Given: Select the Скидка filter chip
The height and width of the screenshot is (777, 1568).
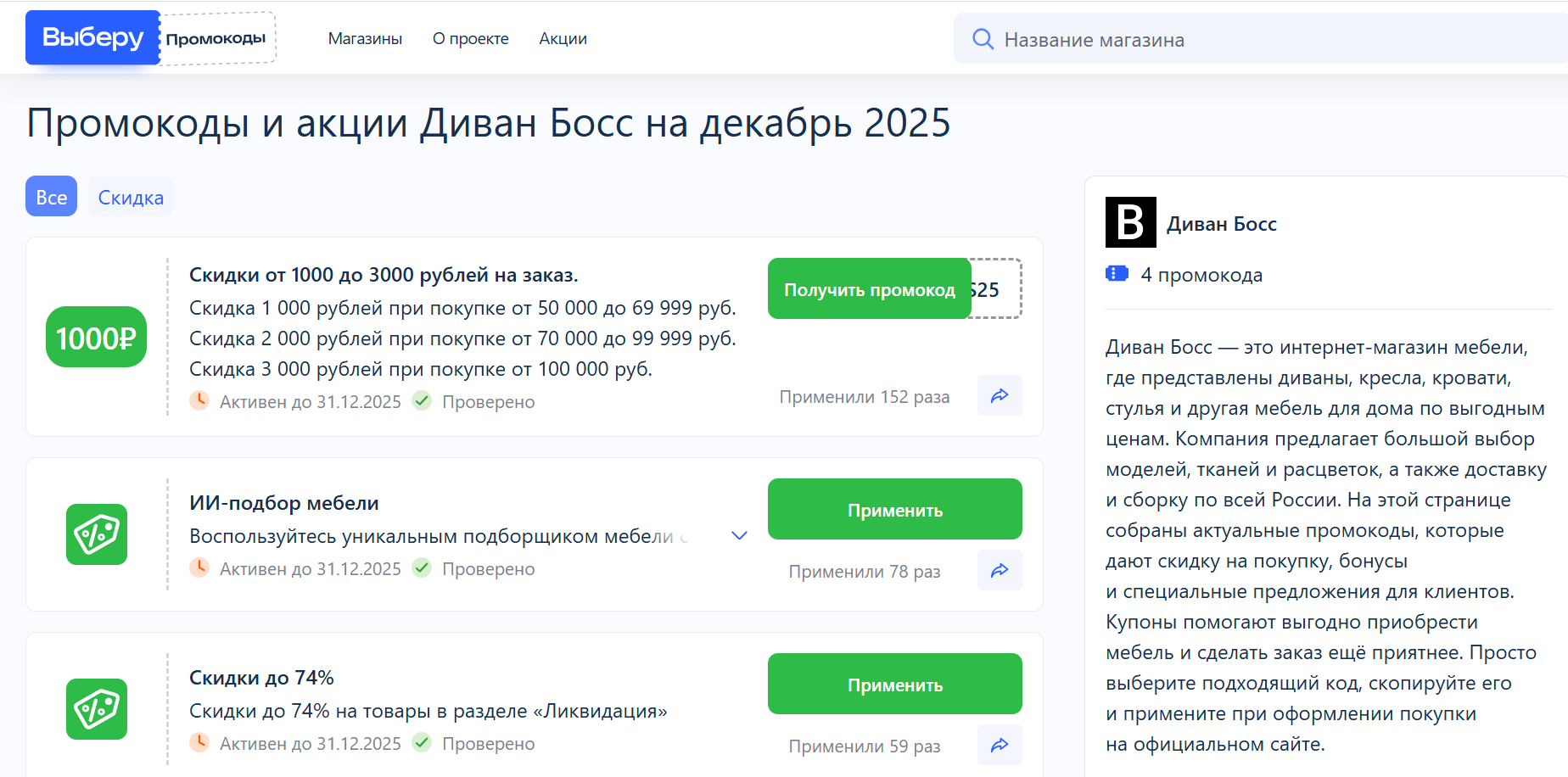Looking at the screenshot, I should (x=130, y=196).
